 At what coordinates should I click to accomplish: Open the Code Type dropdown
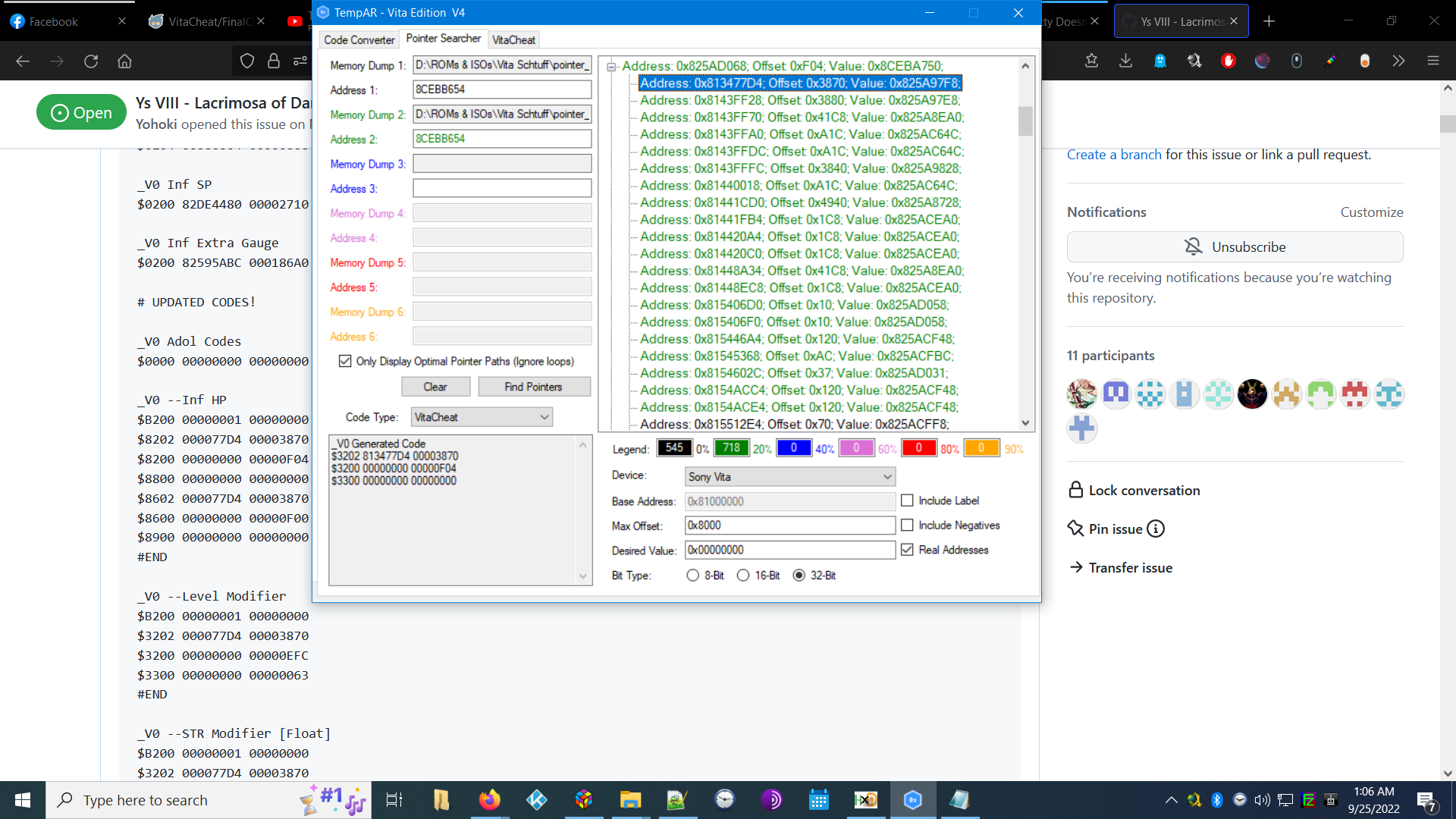[482, 417]
